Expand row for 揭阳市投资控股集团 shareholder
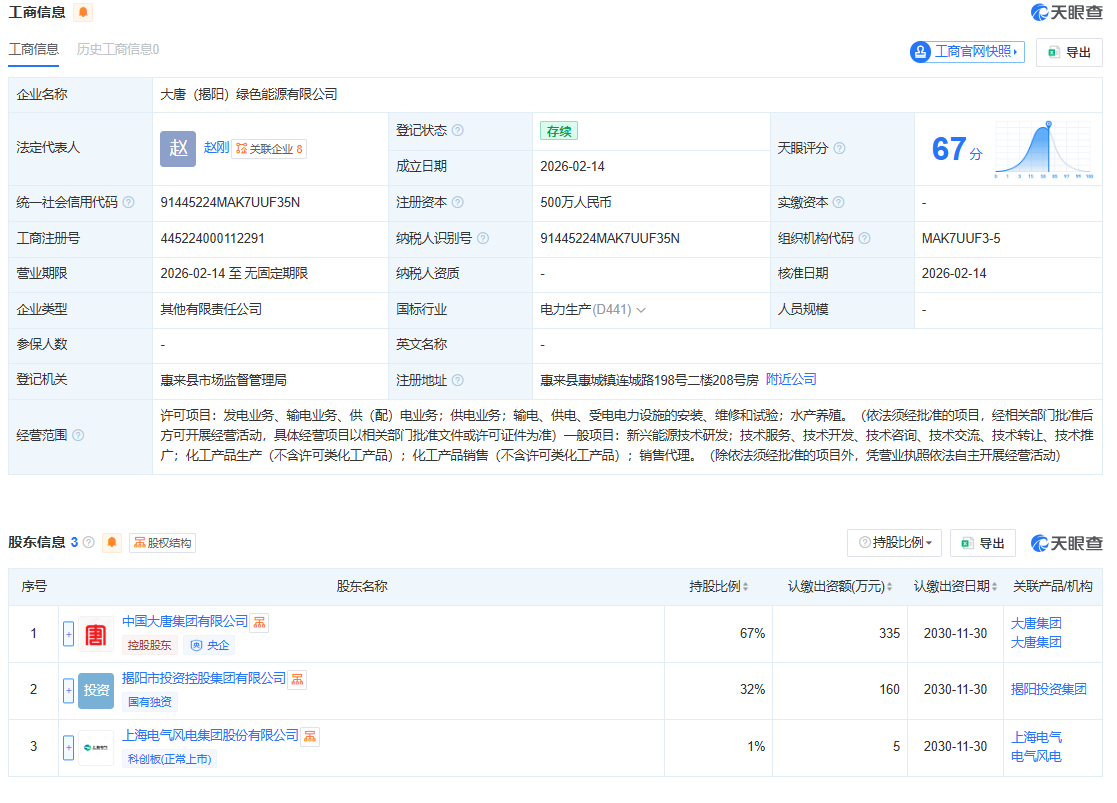Screen dimensions: 1117x803 (69, 690)
